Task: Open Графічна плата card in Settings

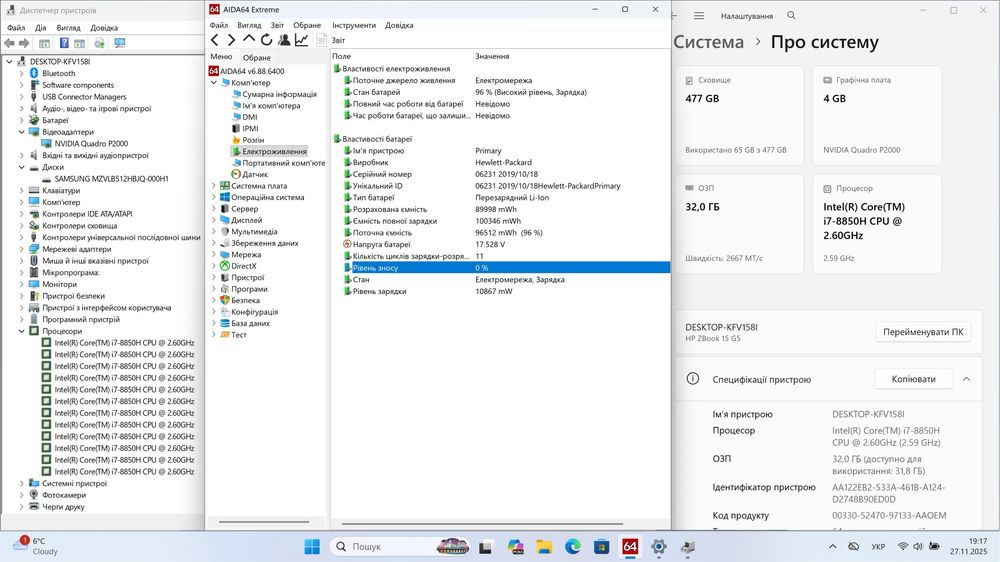Action: (877, 115)
